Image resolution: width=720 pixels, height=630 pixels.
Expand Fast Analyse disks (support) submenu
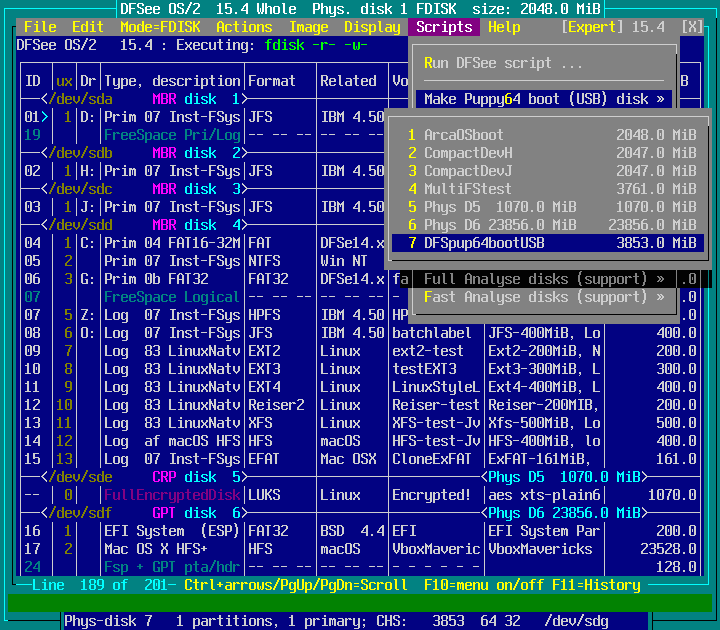(544, 297)
